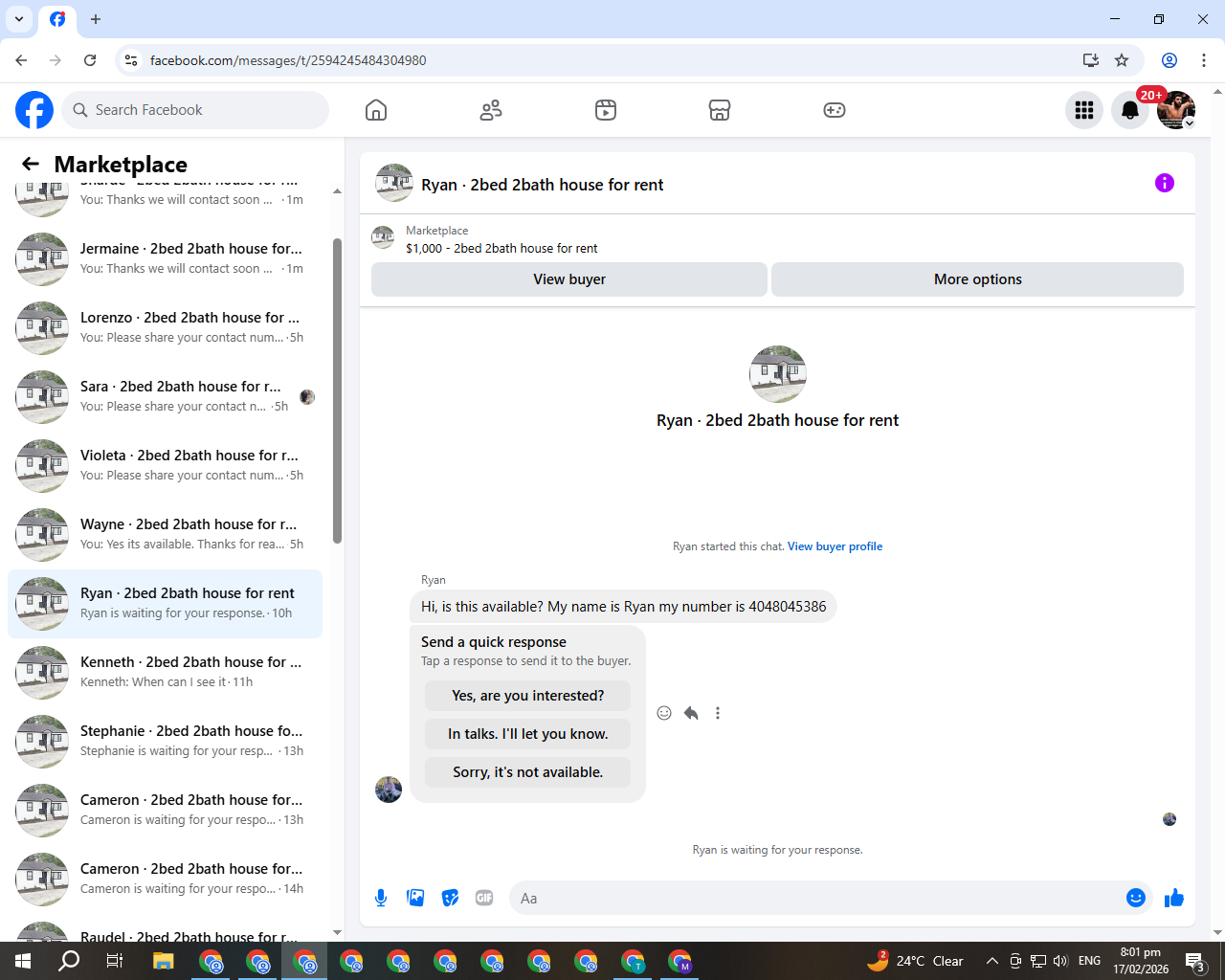Click the $1,000 listing title text
This screenshot has height=980, width=1225.
pos(501,248)
